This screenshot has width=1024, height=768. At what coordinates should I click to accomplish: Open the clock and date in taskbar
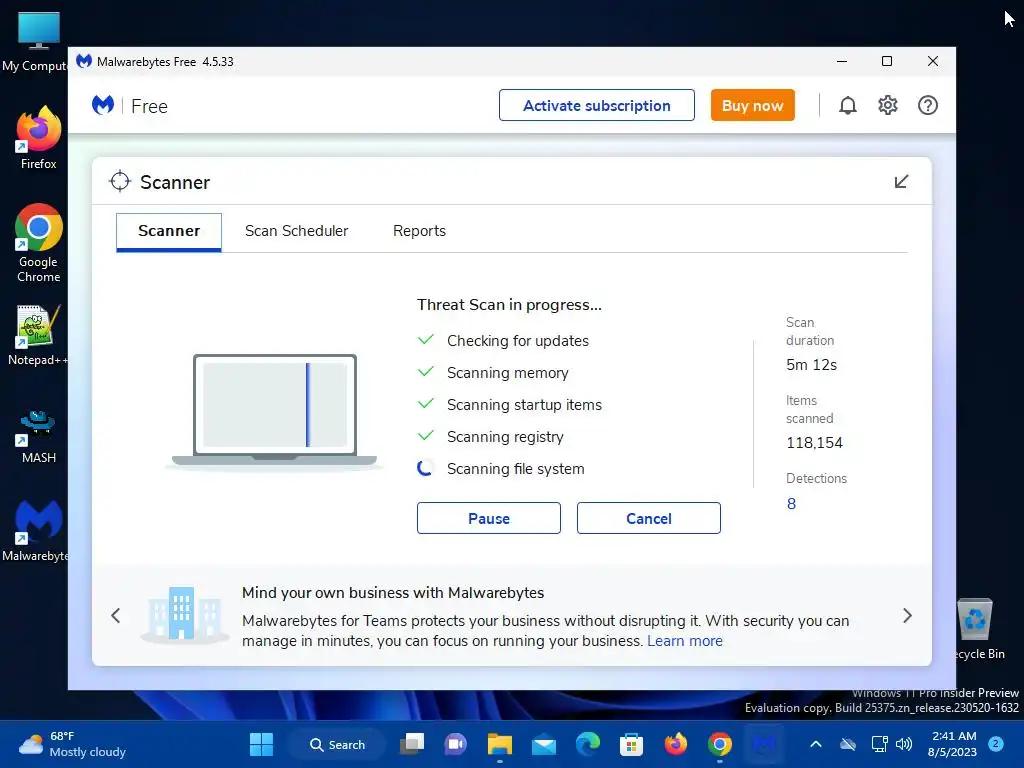(x=953, y=744)
